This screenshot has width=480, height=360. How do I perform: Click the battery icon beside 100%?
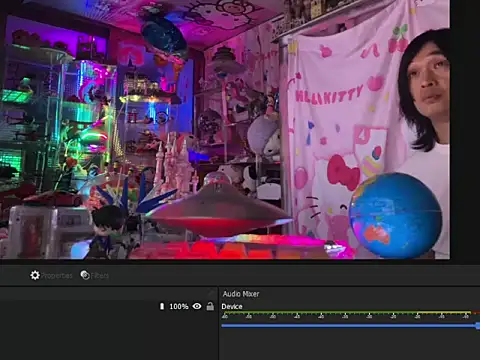(162, 306)
